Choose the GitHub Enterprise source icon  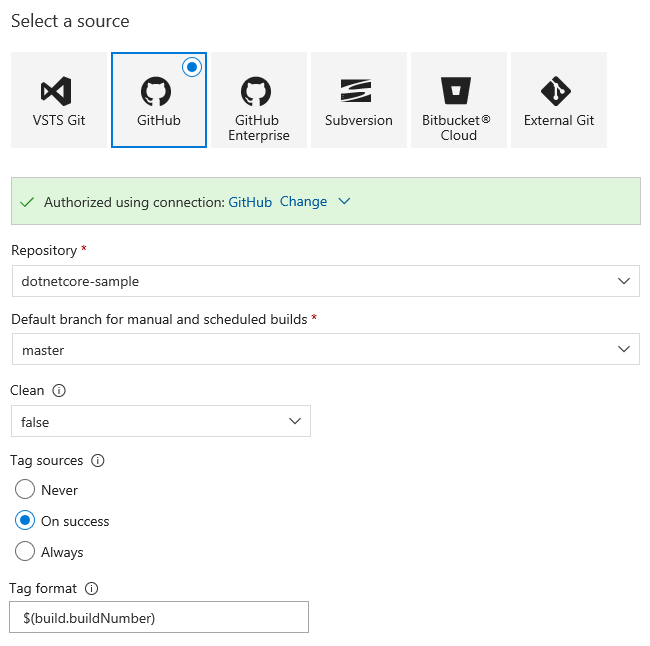258,92
